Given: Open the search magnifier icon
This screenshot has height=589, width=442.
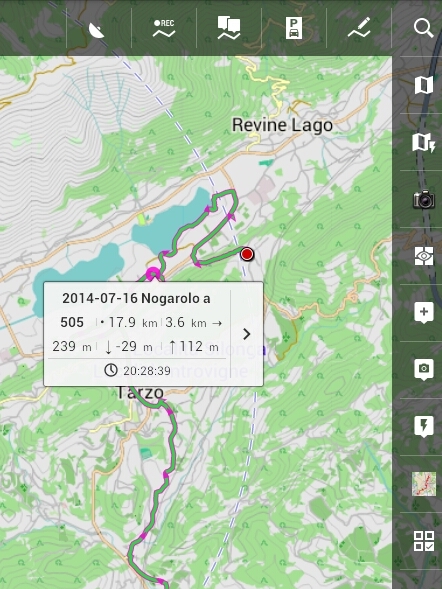Looking at the screenshot, I should (424, 29).
